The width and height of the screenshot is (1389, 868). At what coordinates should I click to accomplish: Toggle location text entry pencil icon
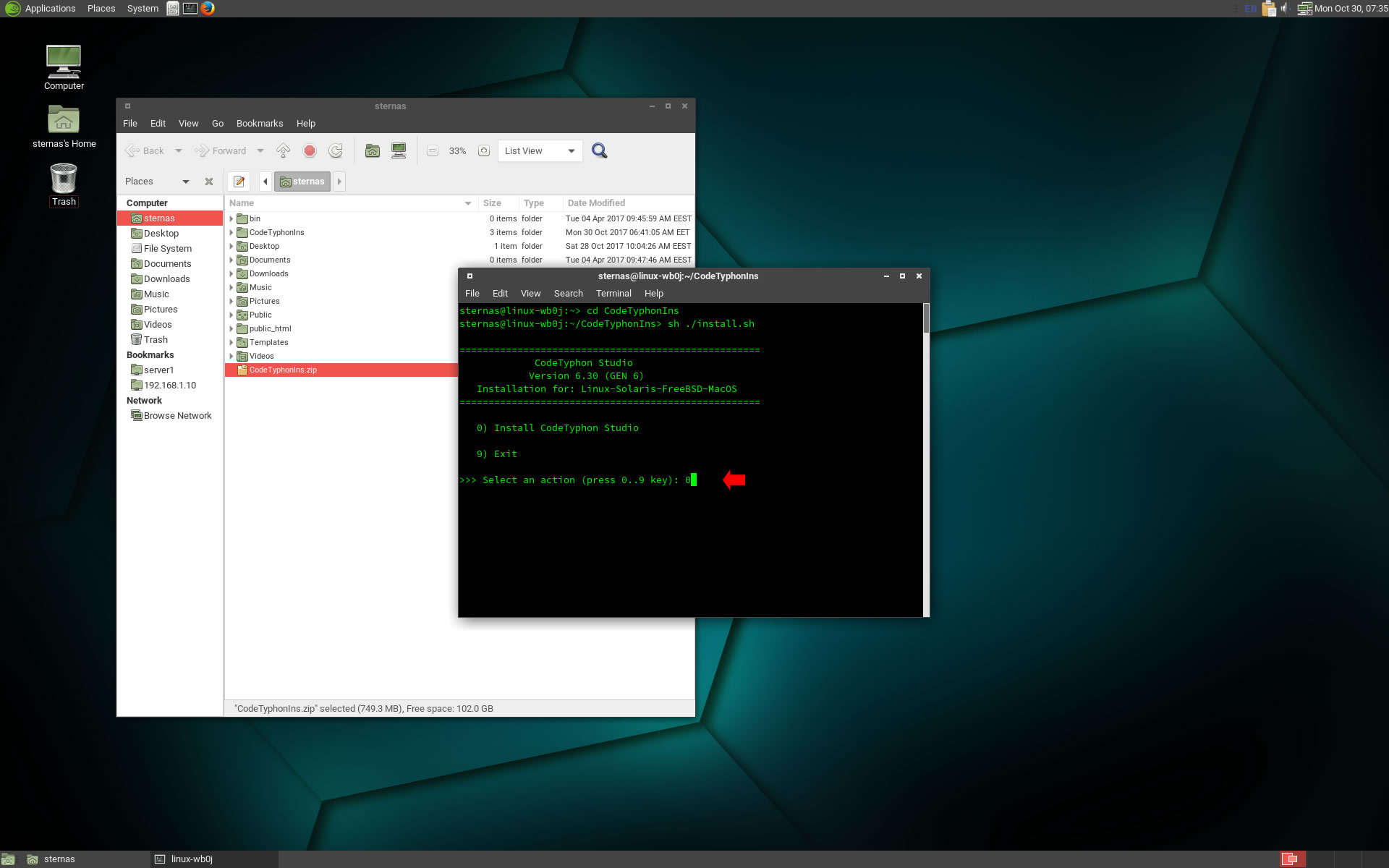tap(239, 181)
